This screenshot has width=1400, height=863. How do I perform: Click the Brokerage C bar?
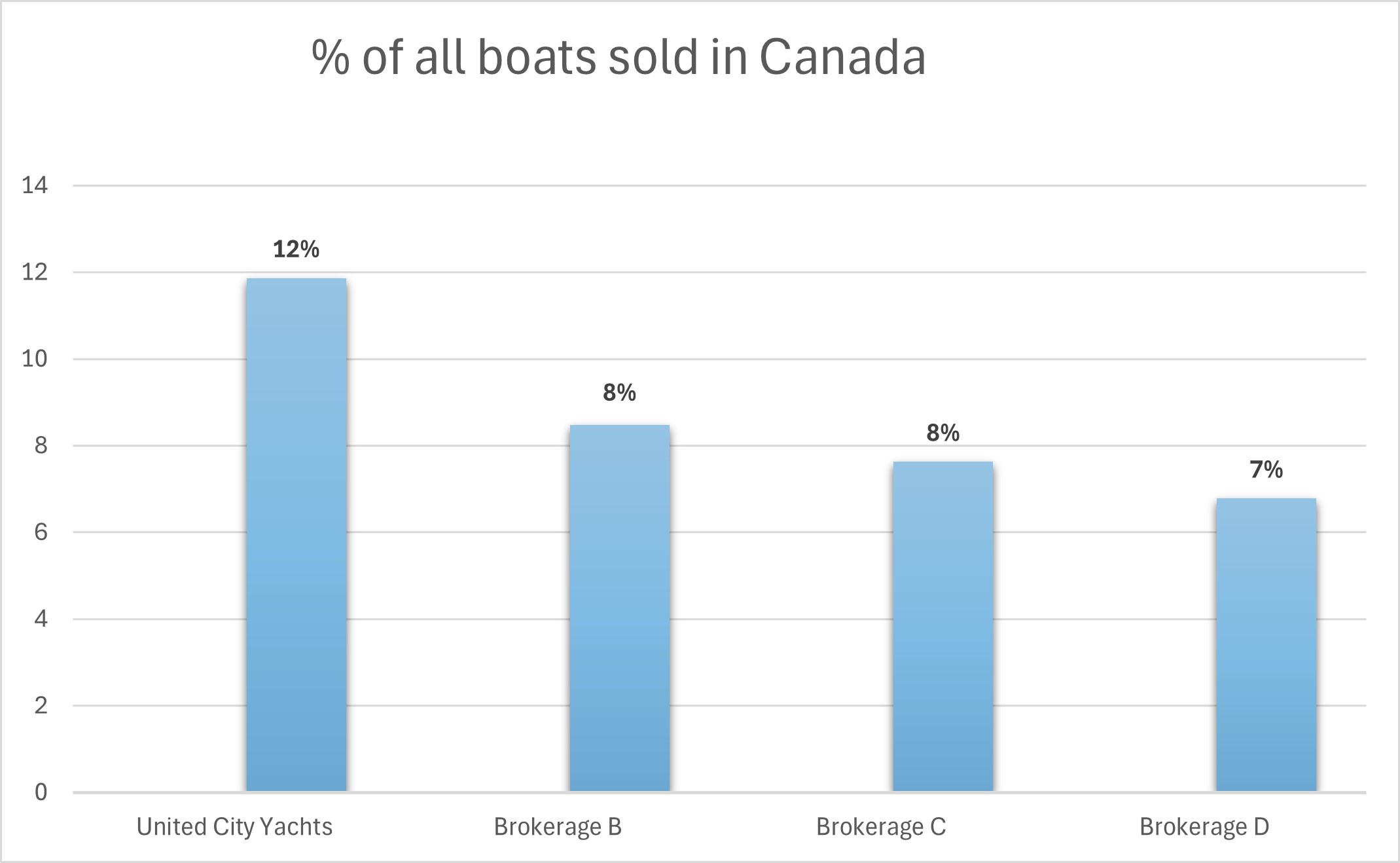[942, 626]
